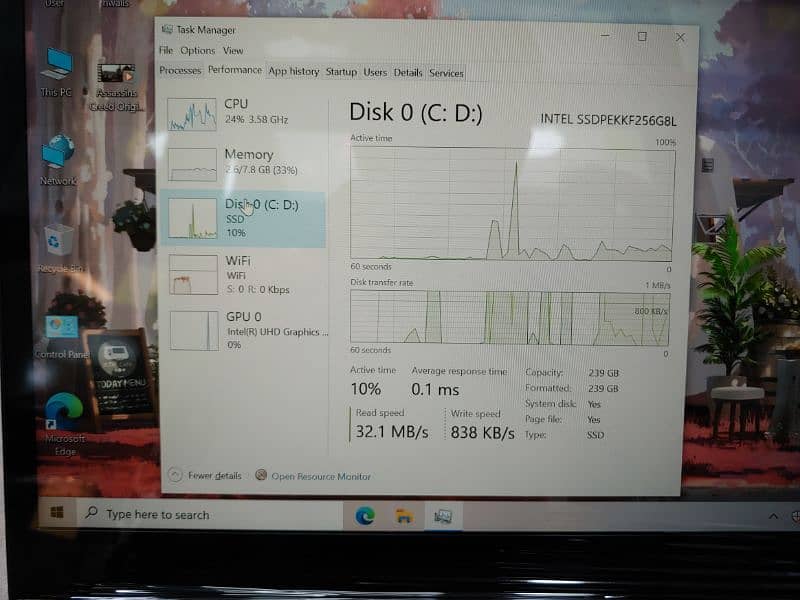Select GPU 0 Intel UHD Graphics item

(244, 330)
